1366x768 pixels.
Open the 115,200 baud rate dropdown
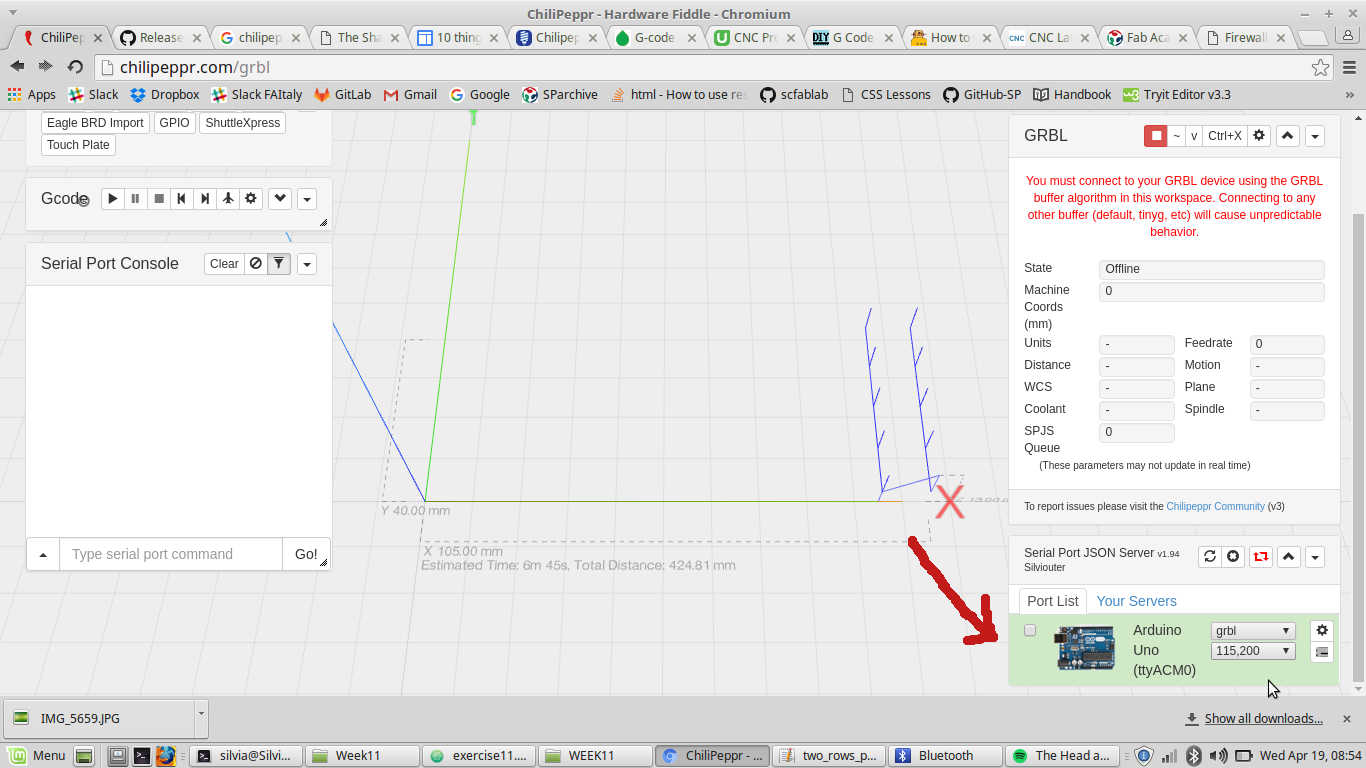(1253, 651)
